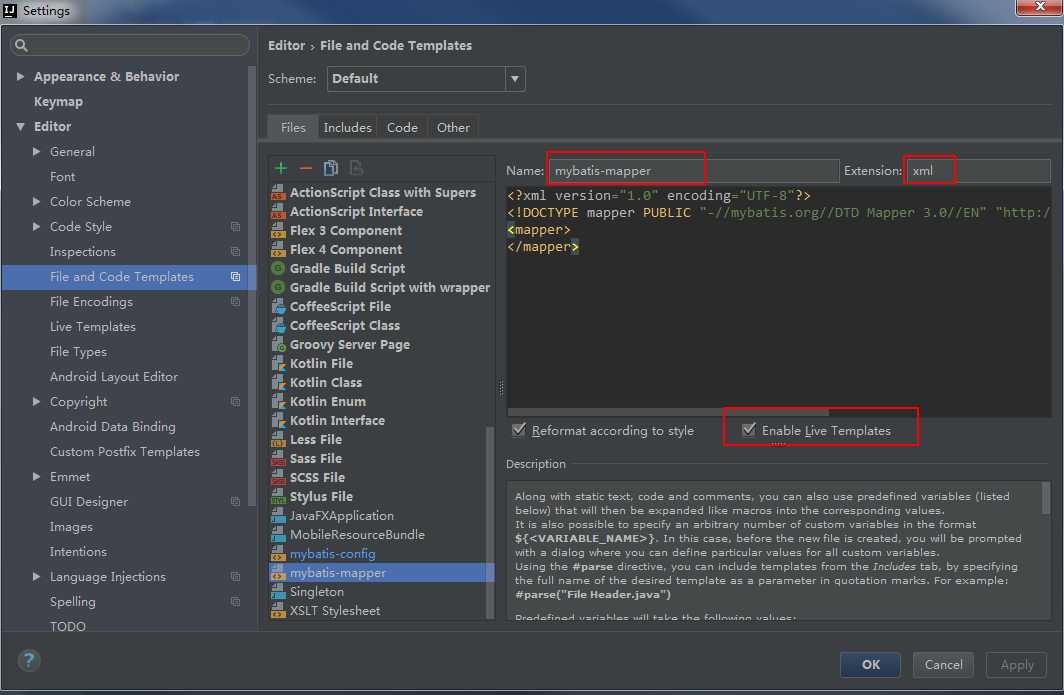The height and width of the screenshot is (695, 1064).
Task: Click Editor breadcrumb at top
Action: pos(286,45)
